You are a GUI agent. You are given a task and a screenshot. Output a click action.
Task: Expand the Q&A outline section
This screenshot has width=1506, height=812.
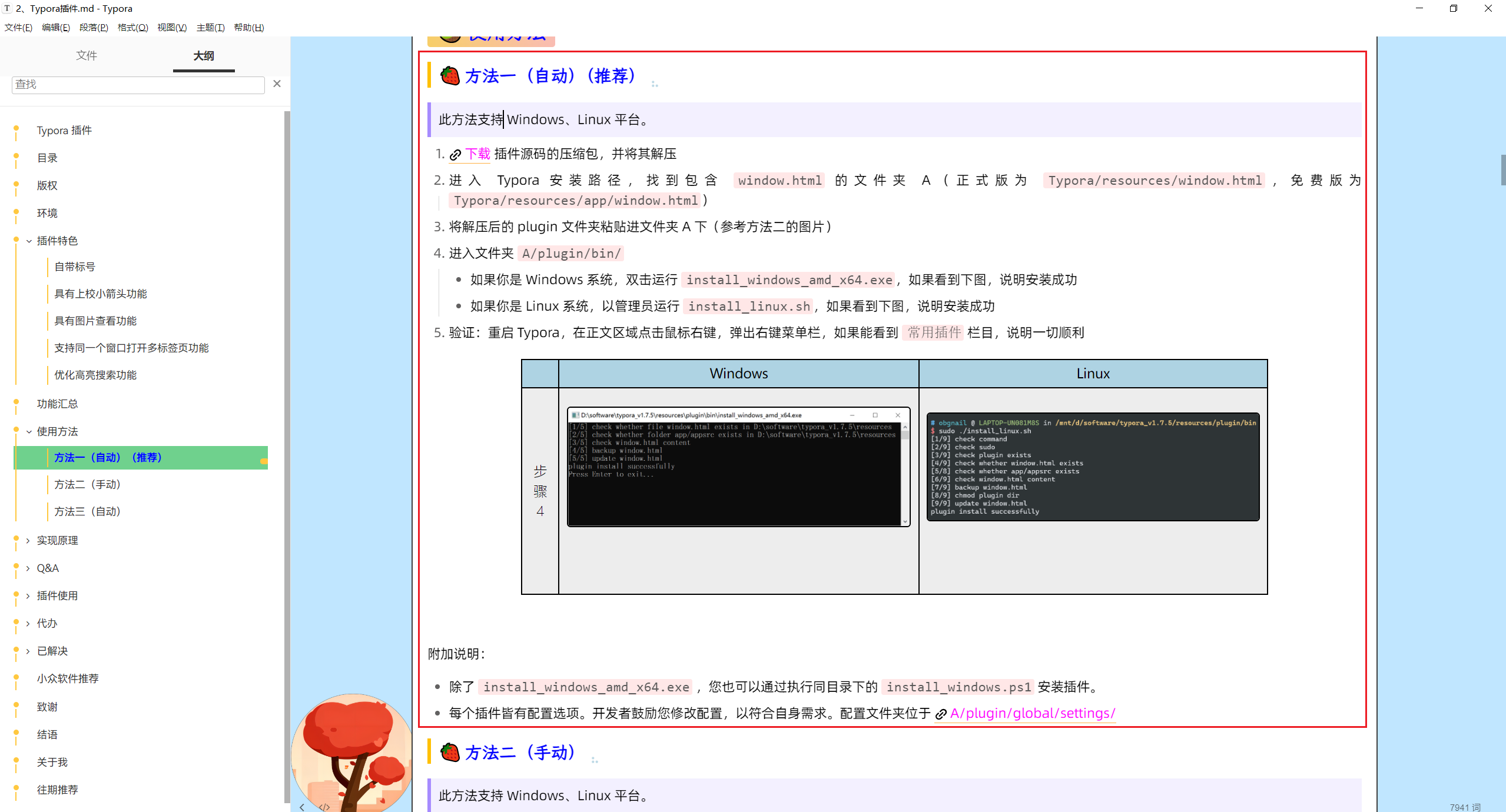[x=28, y=568]
